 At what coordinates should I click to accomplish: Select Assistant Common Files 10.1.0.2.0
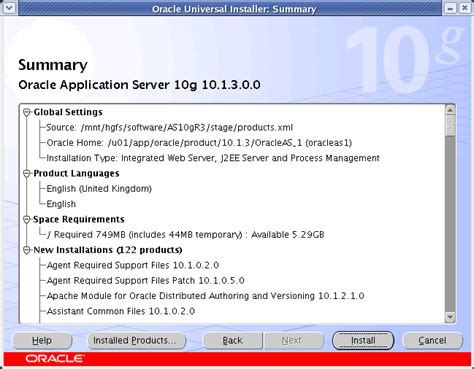click(x=121, y=311)
